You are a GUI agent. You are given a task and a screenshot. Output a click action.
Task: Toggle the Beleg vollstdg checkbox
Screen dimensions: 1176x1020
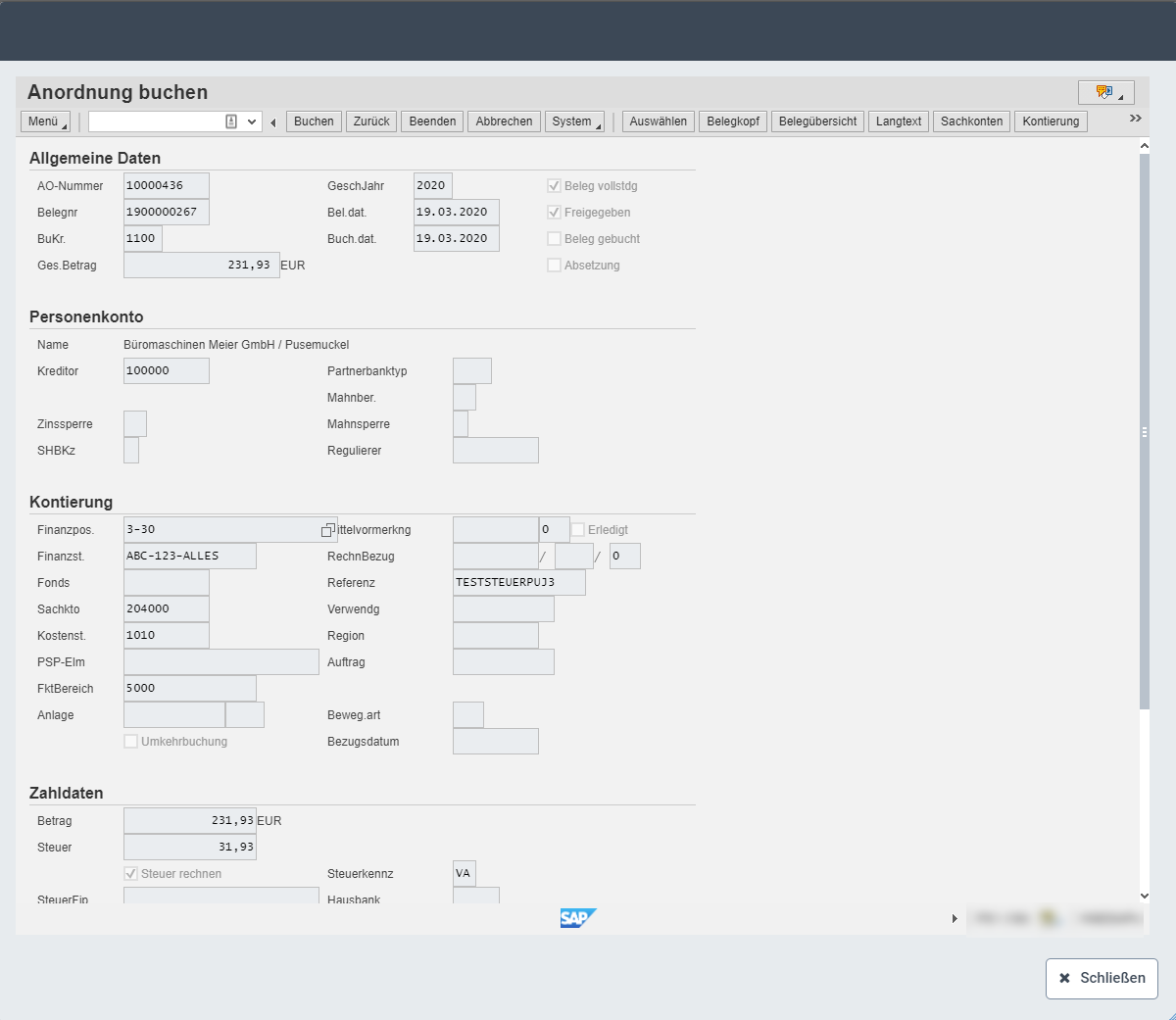[x=555, y=186]
